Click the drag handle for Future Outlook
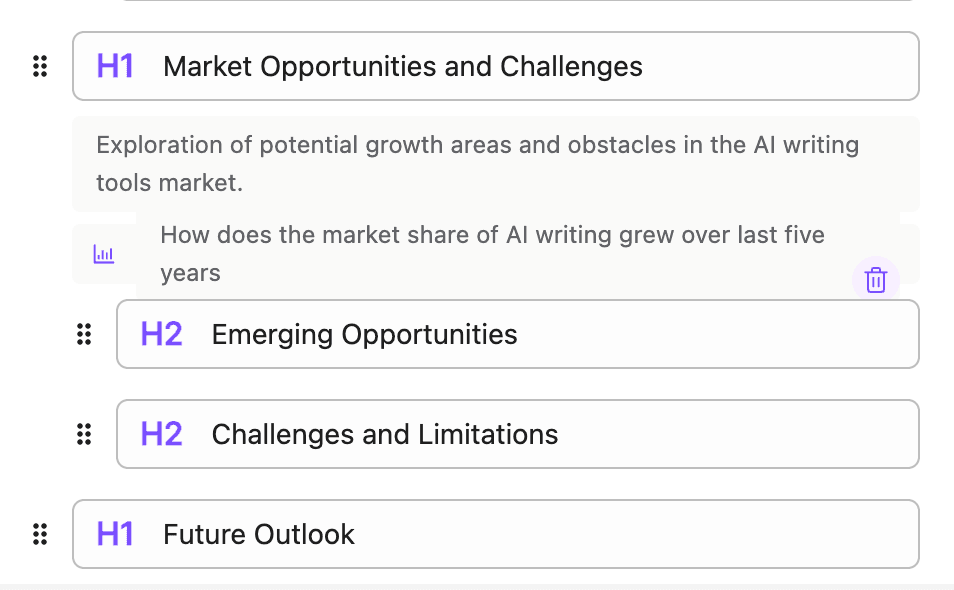 pyautogui.click(x=40, y=534)
